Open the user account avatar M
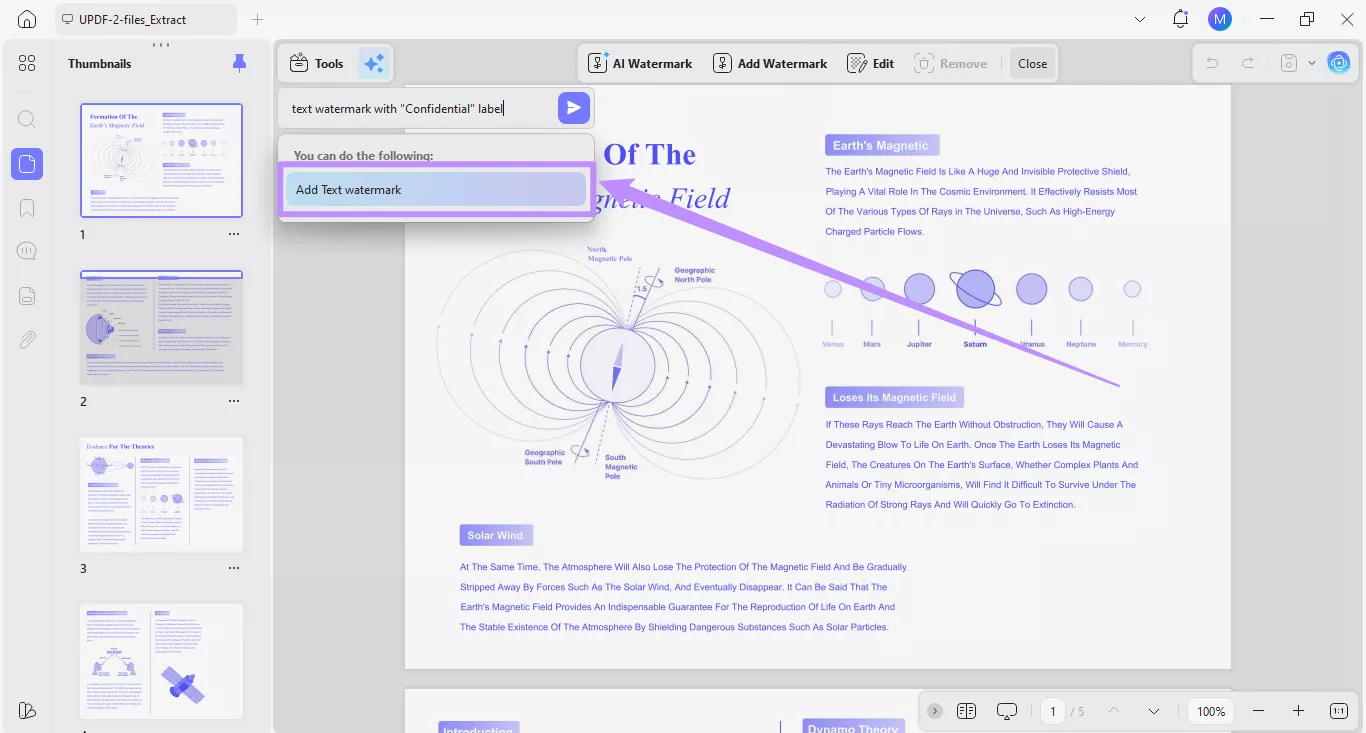The image size is (1366, 733). (1219, 19)
